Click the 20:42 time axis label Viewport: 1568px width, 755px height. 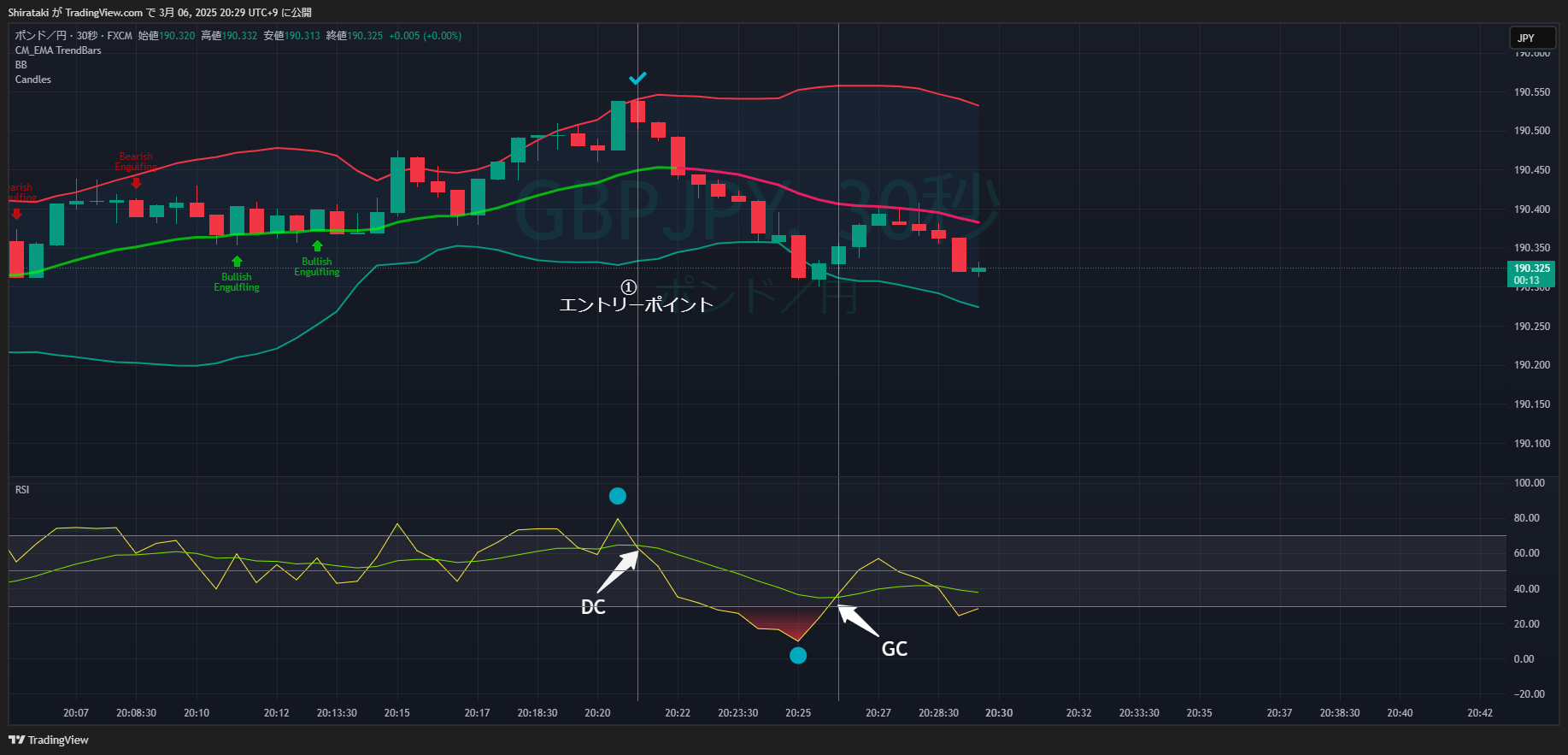coord(1480,713)
